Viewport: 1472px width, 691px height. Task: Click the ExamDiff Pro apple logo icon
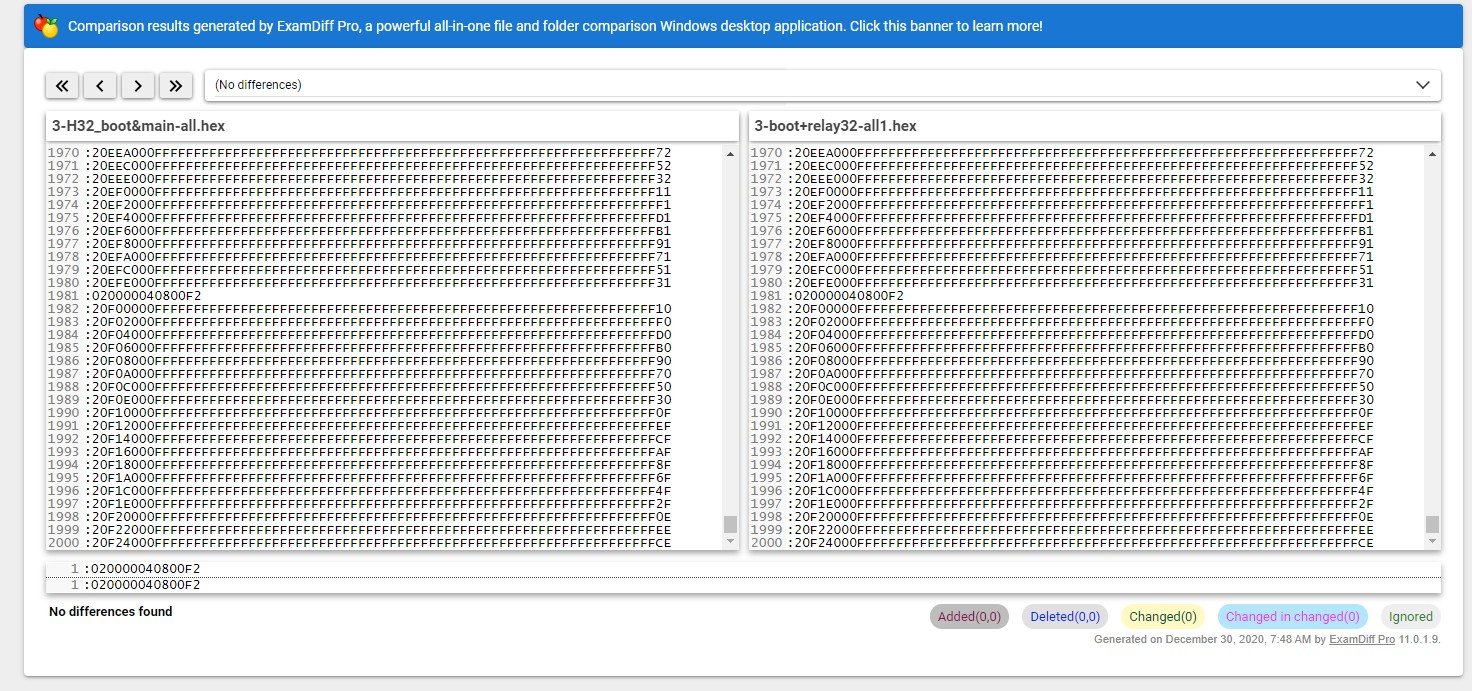coord(46,26)
